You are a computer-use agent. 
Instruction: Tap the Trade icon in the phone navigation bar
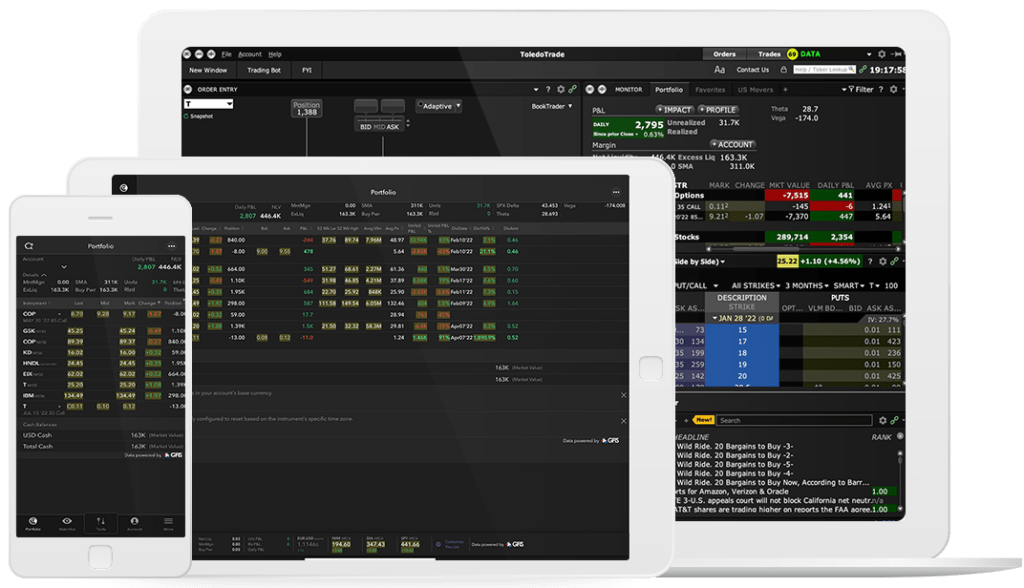coord(101,521)
